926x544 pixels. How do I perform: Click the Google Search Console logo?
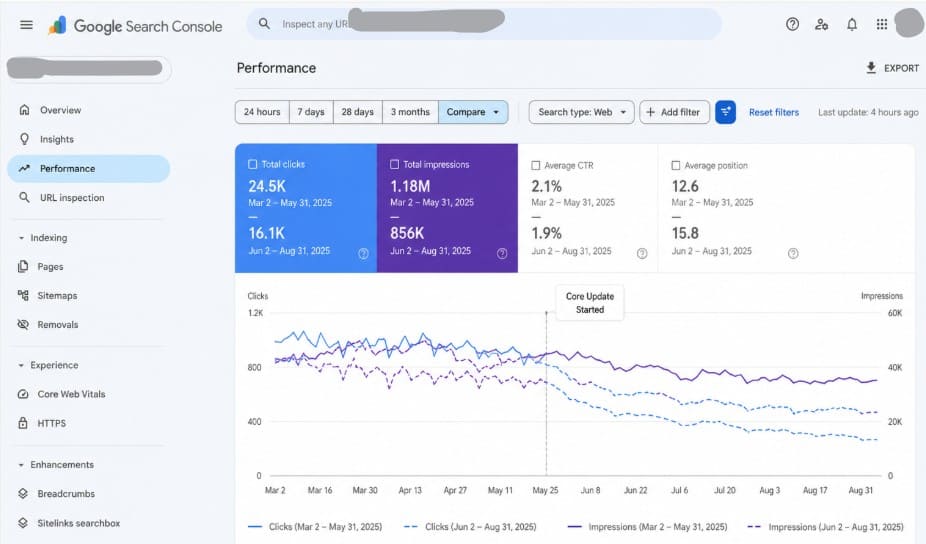(135, 26)
